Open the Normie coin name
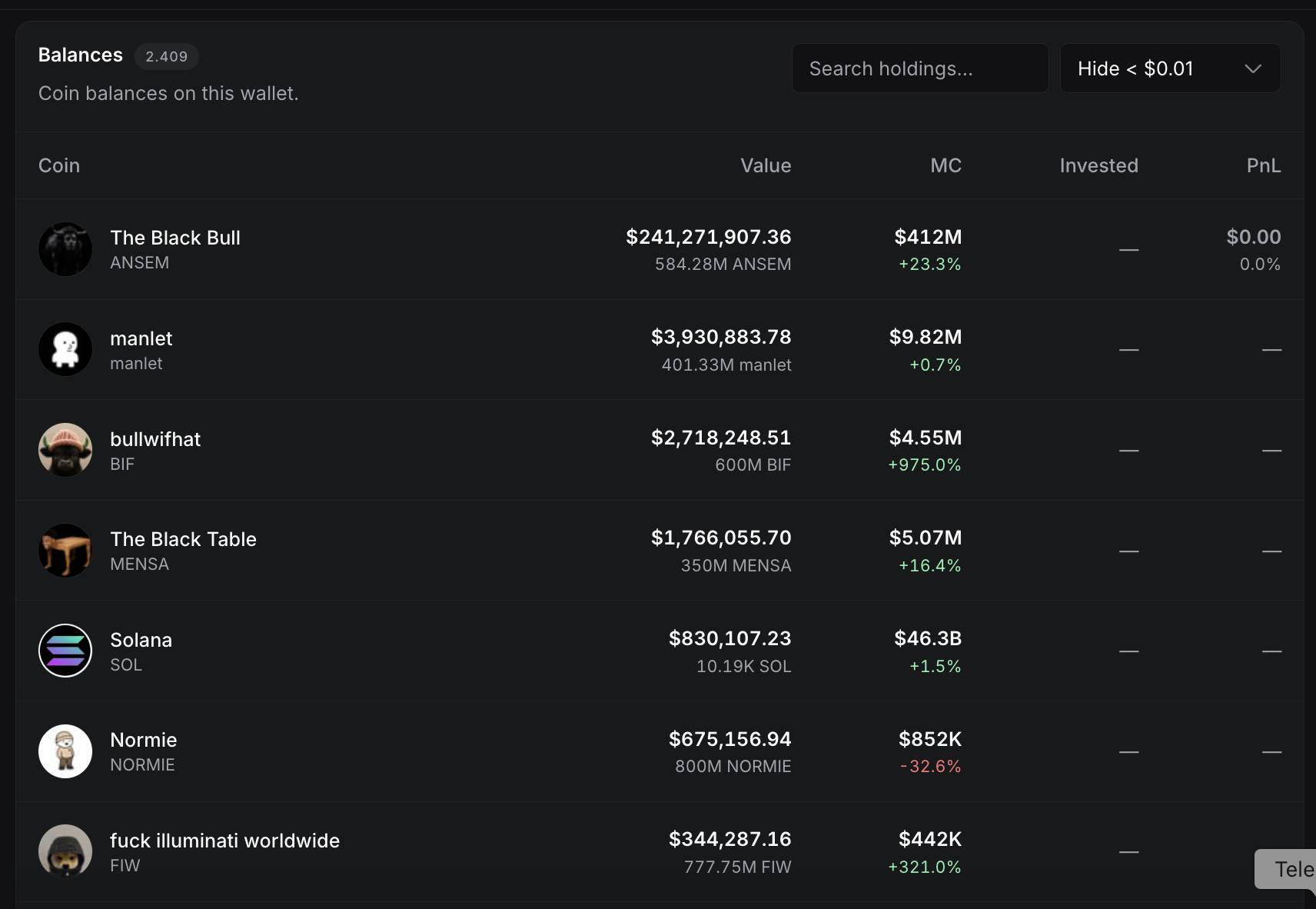The width and height of the screenshot is (1316, 909). coord(144,740)
